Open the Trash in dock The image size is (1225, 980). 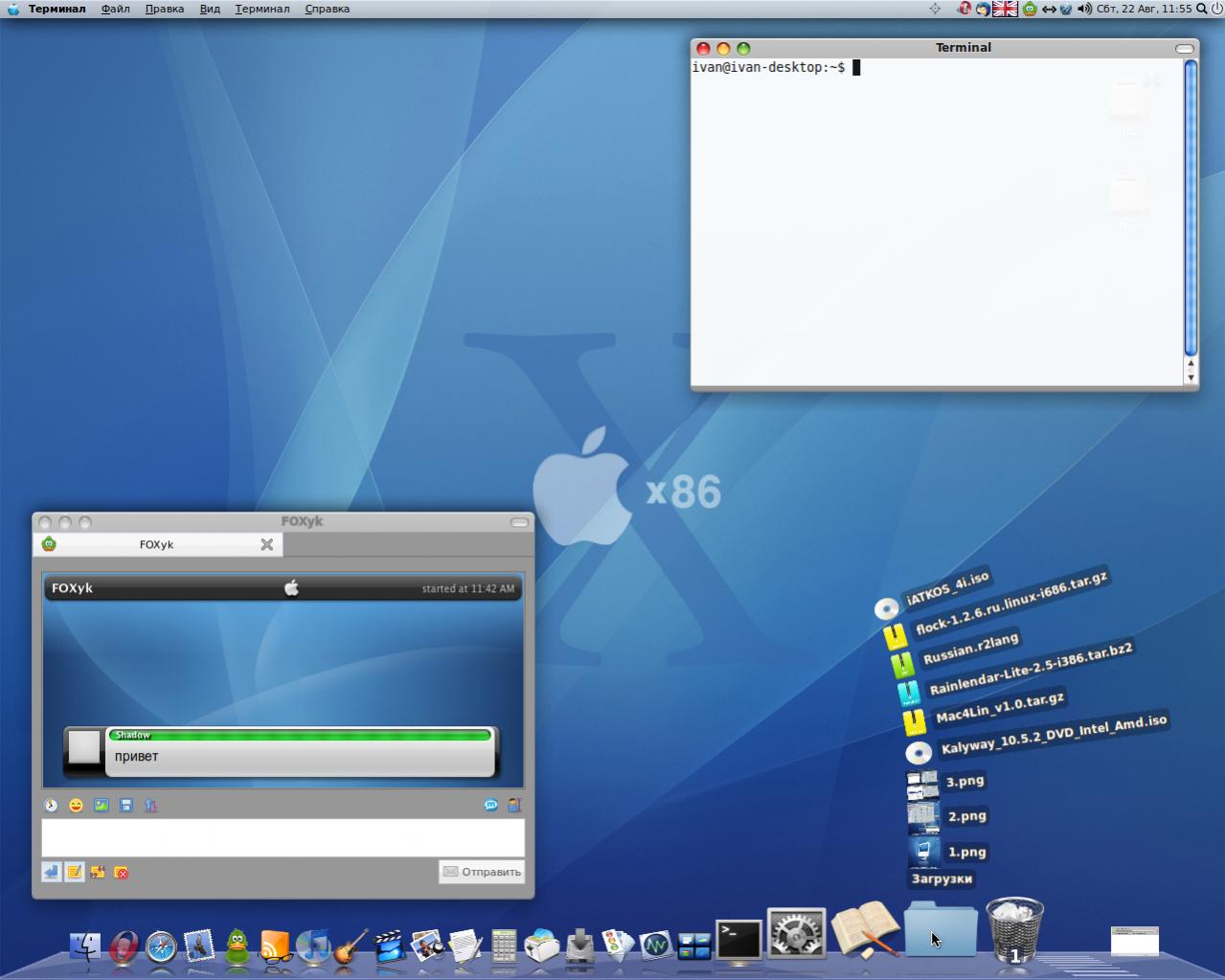pyautogui.click(x=1014, y=928)
